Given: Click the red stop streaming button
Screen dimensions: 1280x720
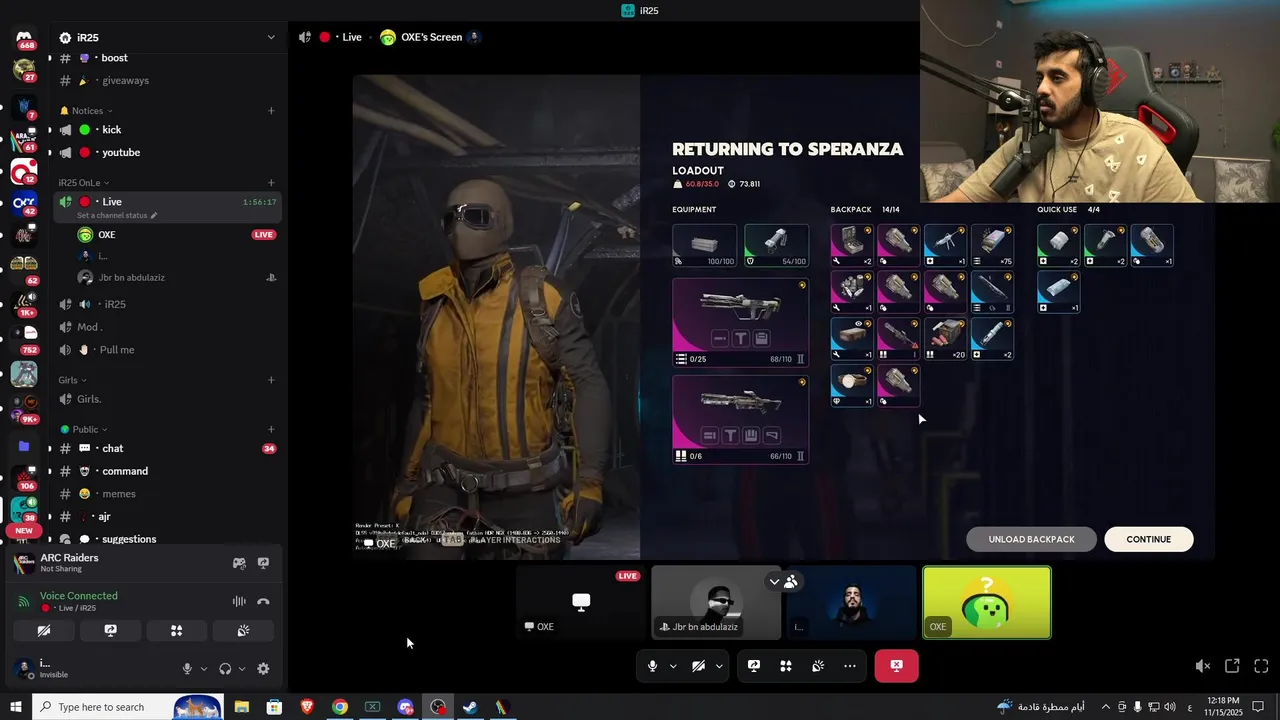Looking at the screenshot, I should click(x=896, y=666).
